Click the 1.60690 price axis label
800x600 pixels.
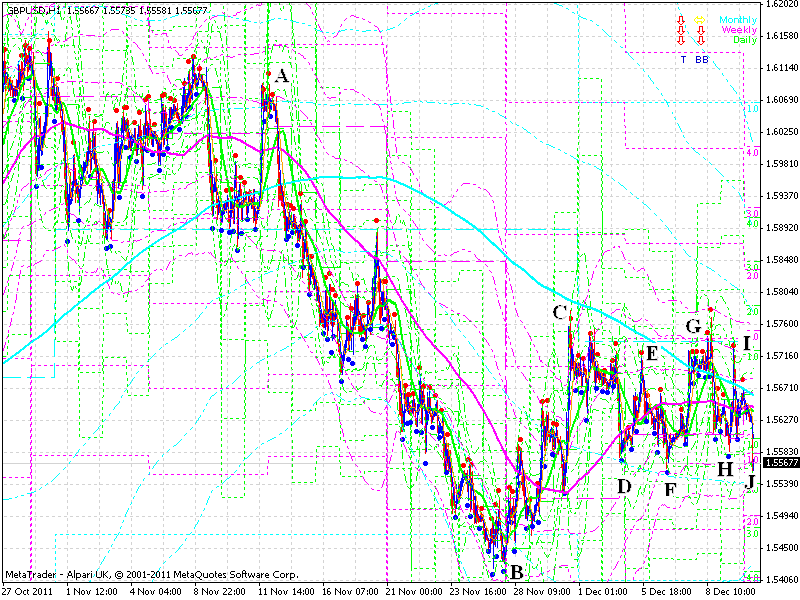coord(782,100)
